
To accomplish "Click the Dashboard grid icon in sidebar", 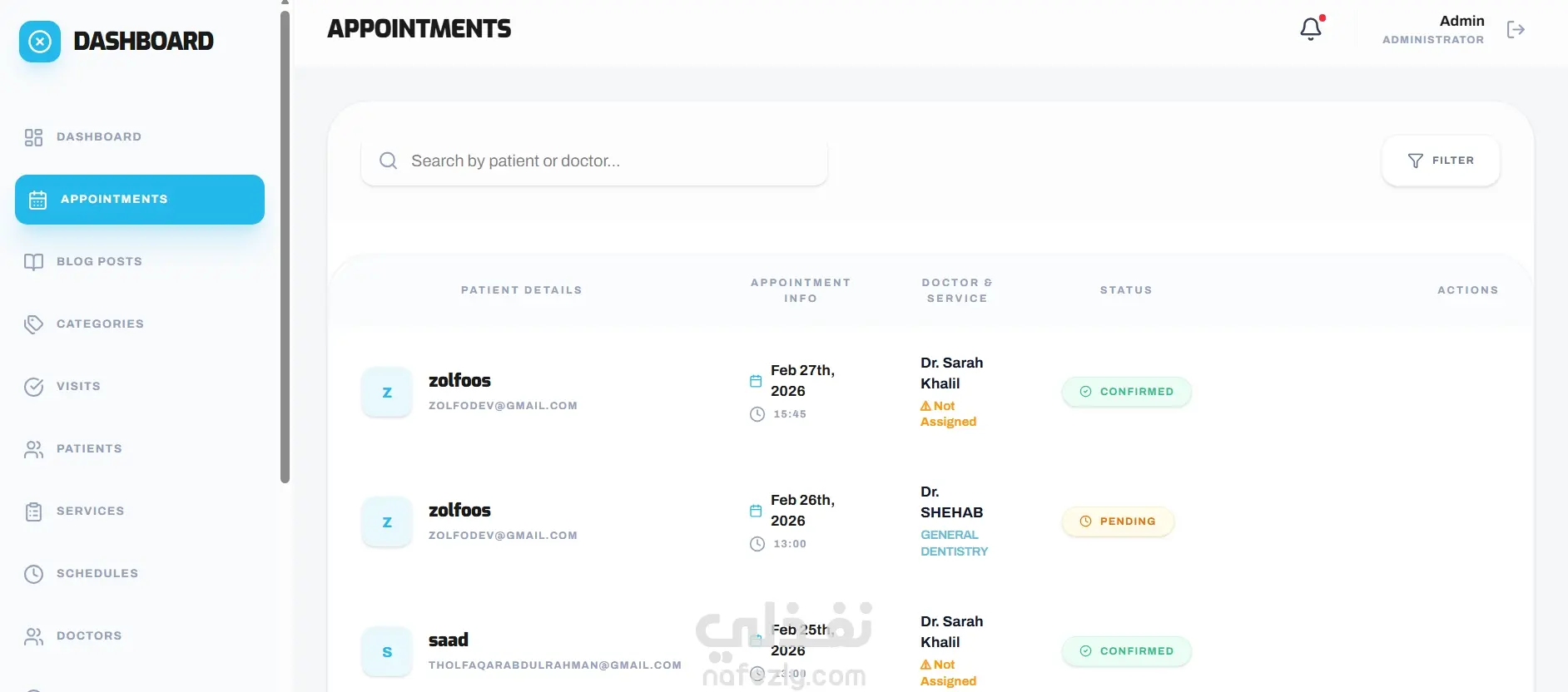I will pos(33,137).
